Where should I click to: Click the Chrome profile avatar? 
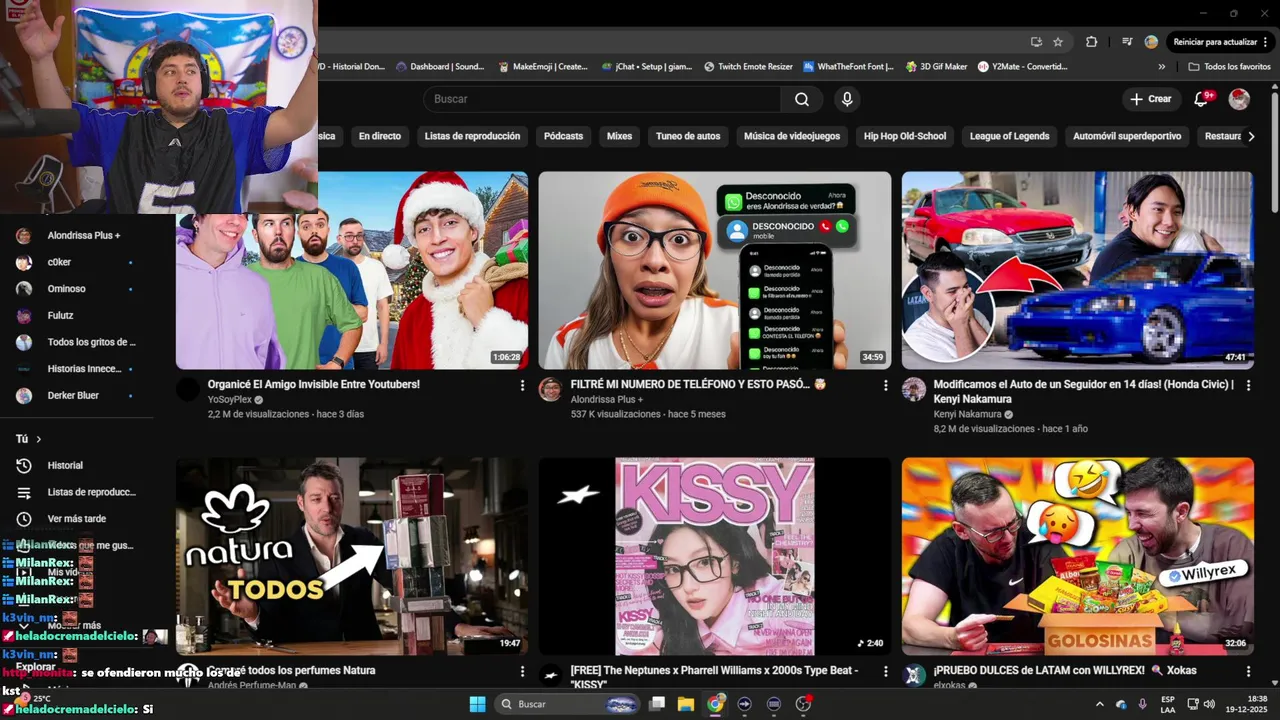tap(1151, 42)
